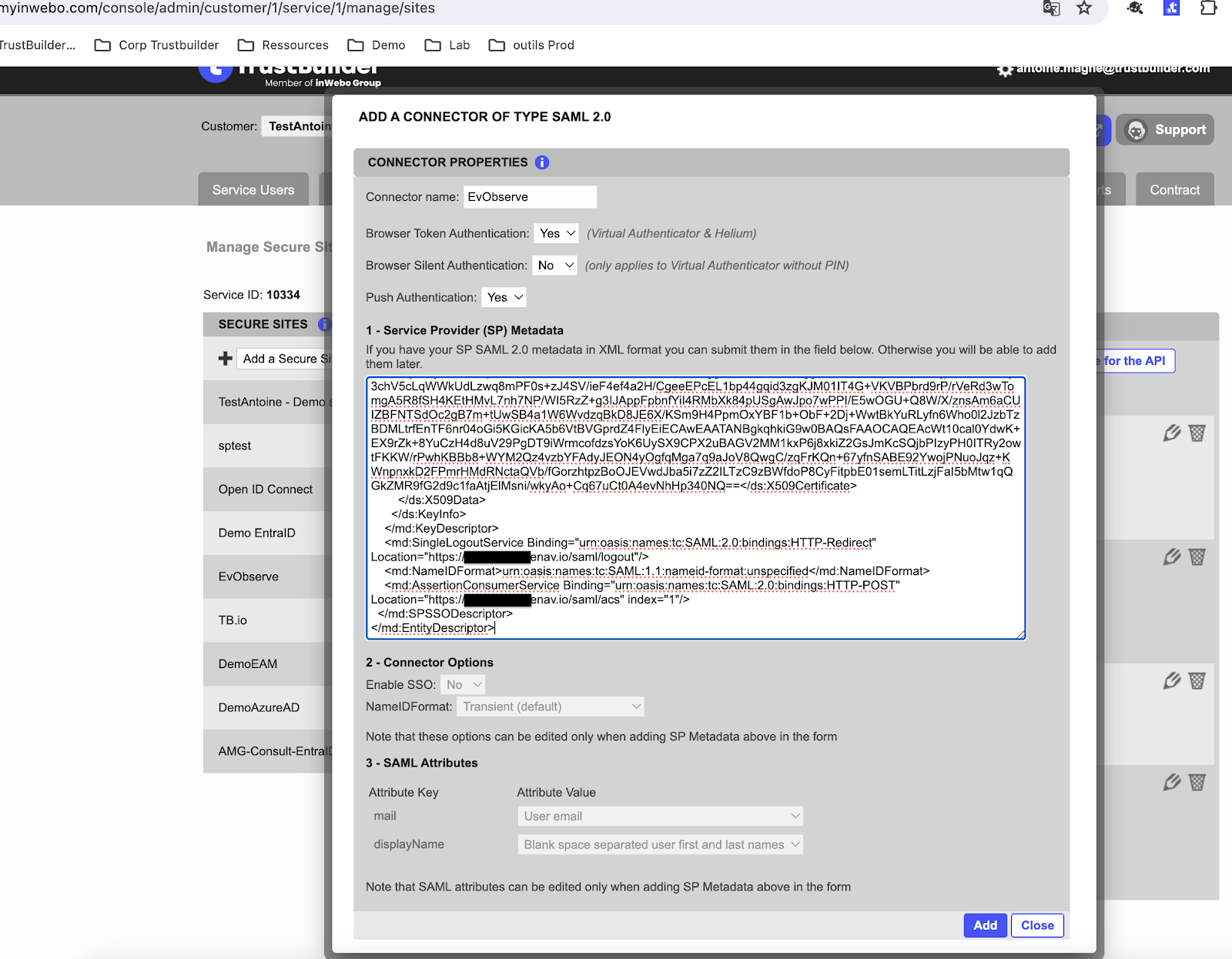The width and height of the screenshot is (1232, 959).
Task: Open the Enable SSO dropdown
Action: click(464, 684)
